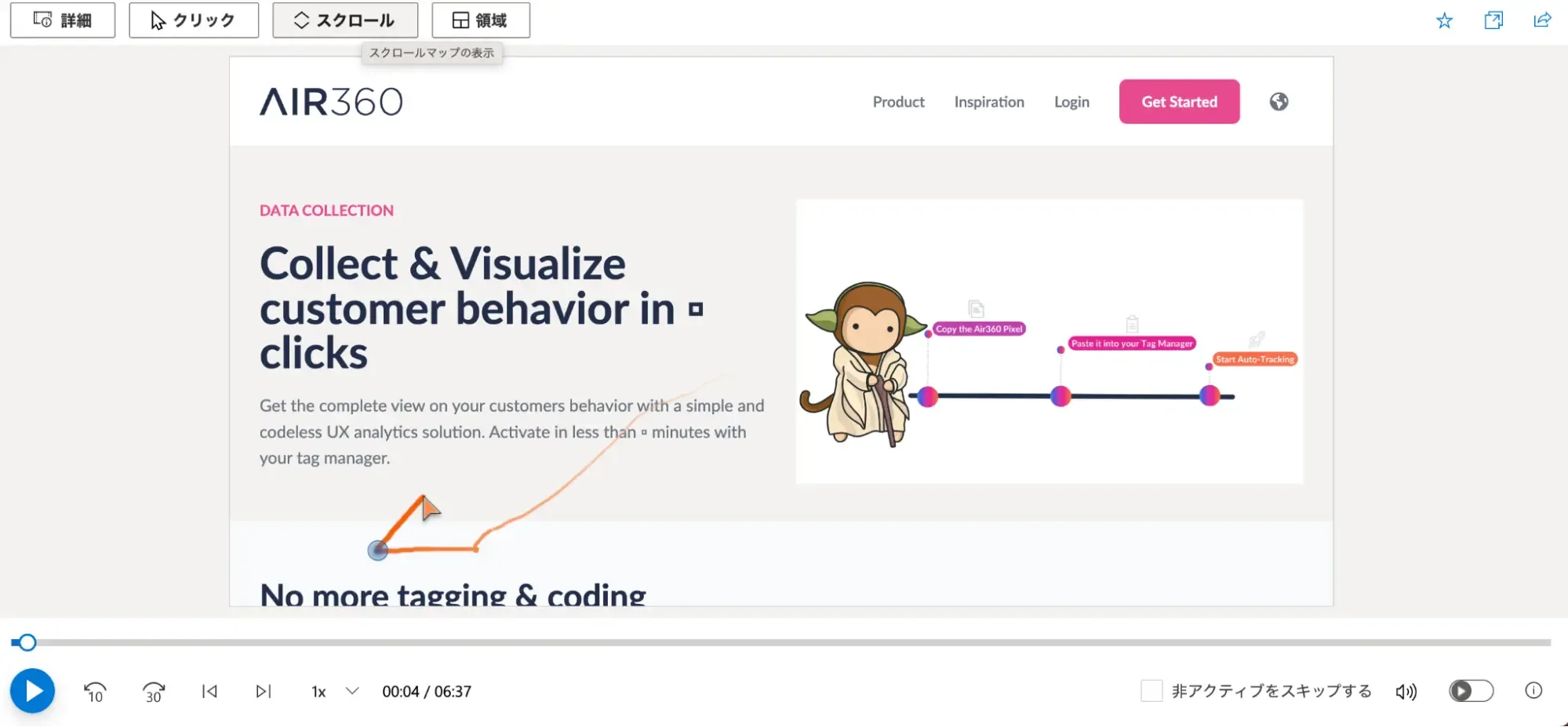
Task: Toggle the スクロール scroll map display
Action: tap(345, 20)
